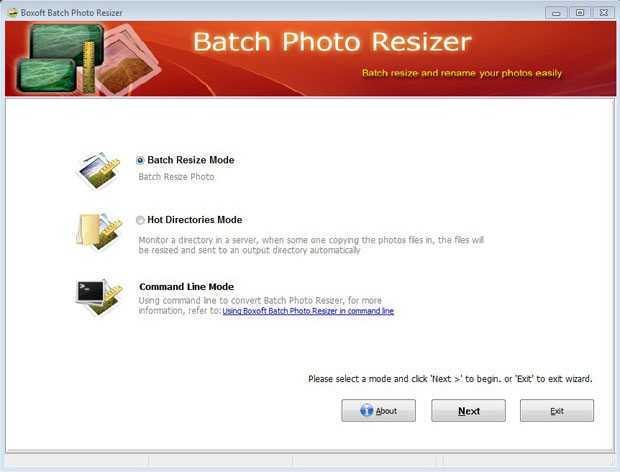Open the Using Boxoft Batch Photo Resizer link

[308, 311]
